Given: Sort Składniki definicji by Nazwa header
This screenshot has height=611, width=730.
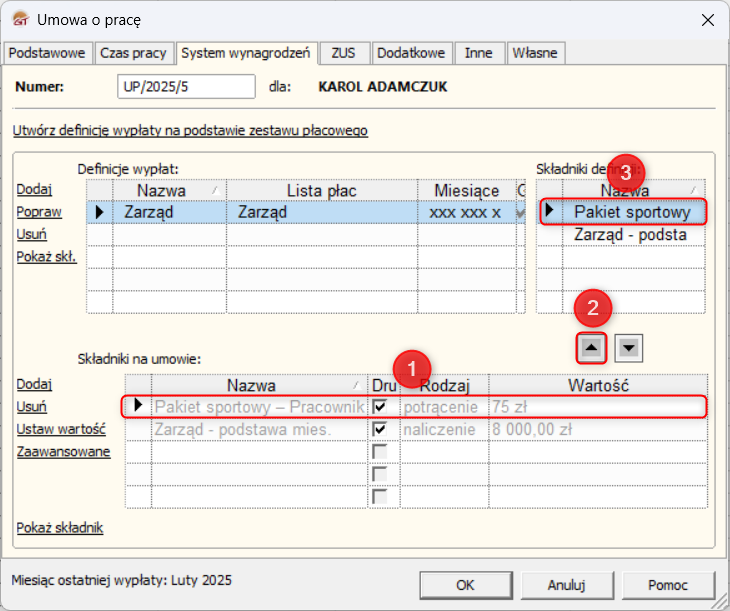Looking at the screenshot, I should pyautogui.click(x=624, y=190).
